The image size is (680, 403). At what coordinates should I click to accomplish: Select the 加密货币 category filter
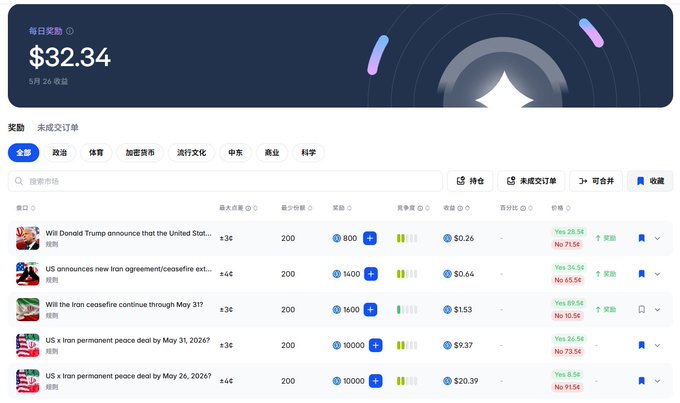click(x=140, y=153)
